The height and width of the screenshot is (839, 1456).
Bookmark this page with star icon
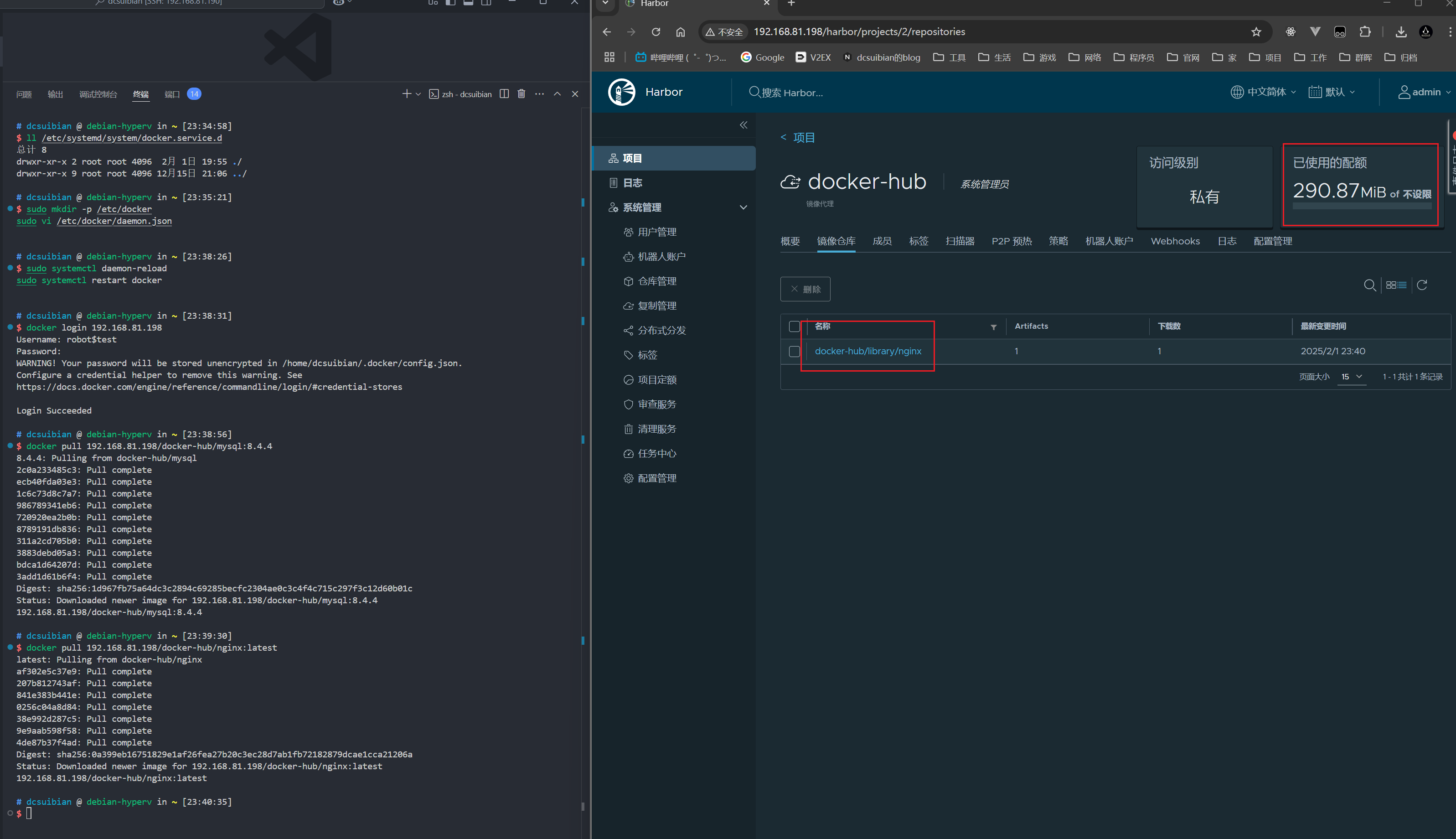click(1256, 32)
